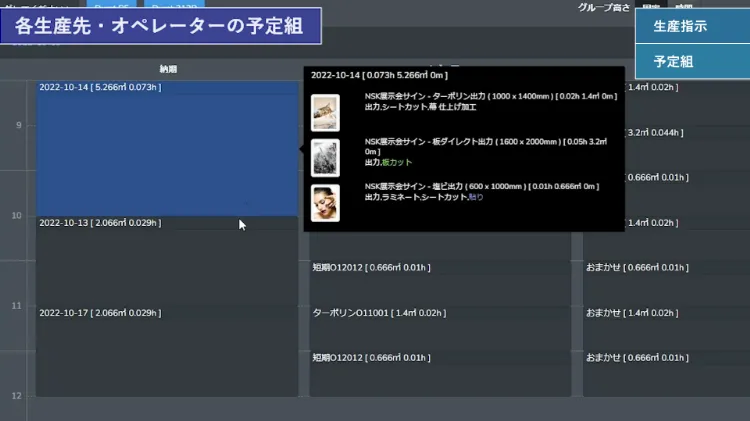
Task: Click the 塩ビ出力 job description in tooltip
Action: coord(482,191)
